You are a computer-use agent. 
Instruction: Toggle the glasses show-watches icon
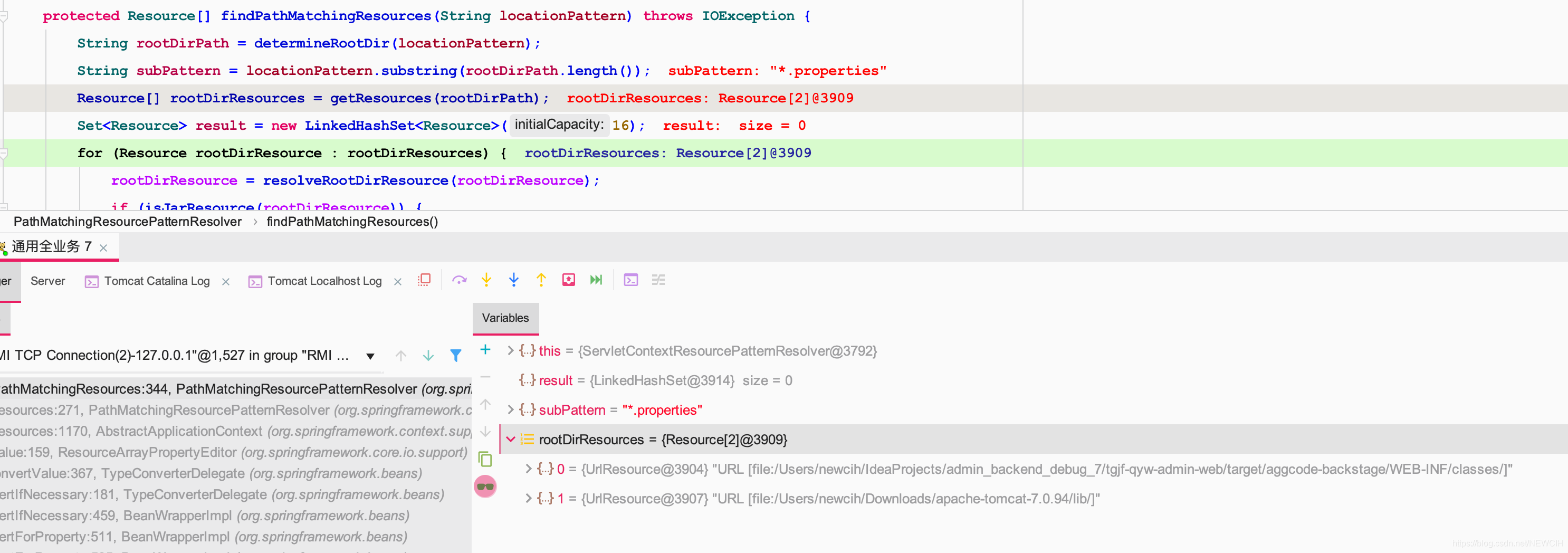[485, 487]
